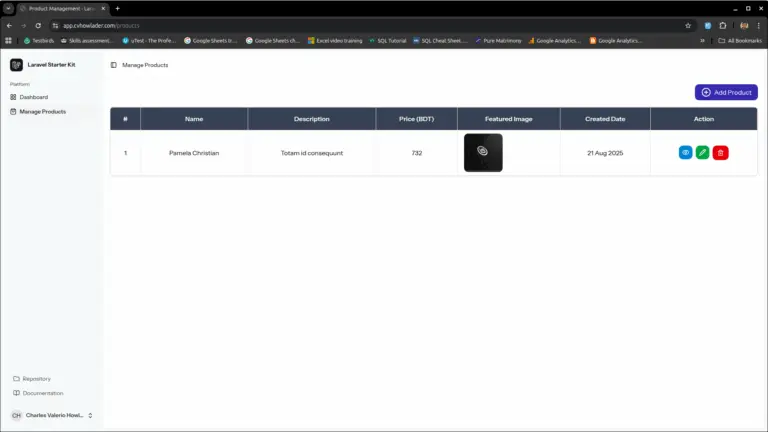
Task: Open a new browser tab
Action: (x=117, y=8)
